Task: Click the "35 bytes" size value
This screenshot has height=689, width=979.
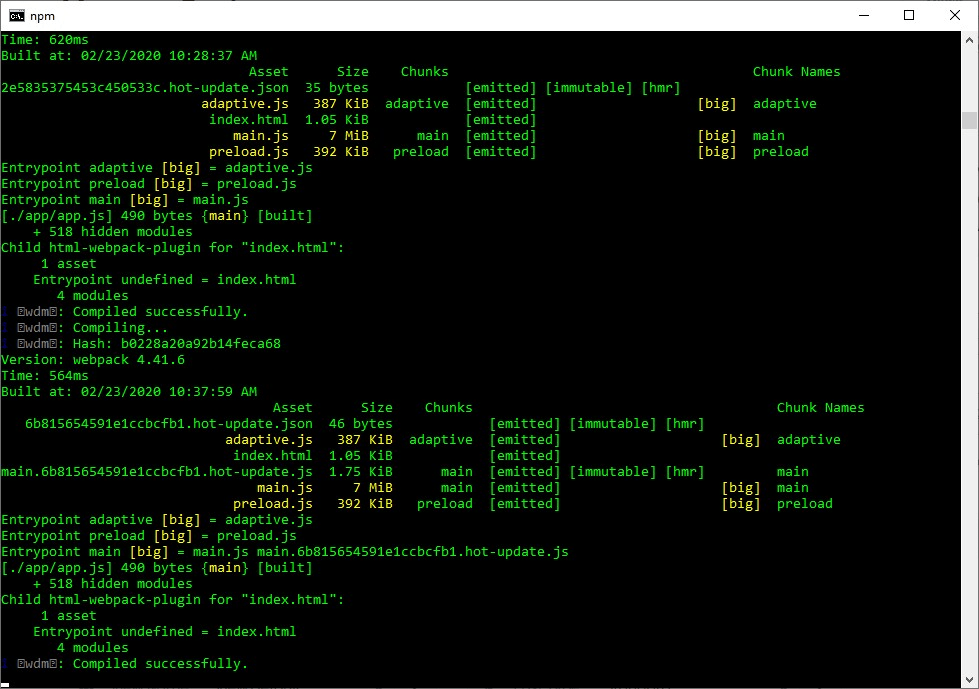Action: click(337, 87)
